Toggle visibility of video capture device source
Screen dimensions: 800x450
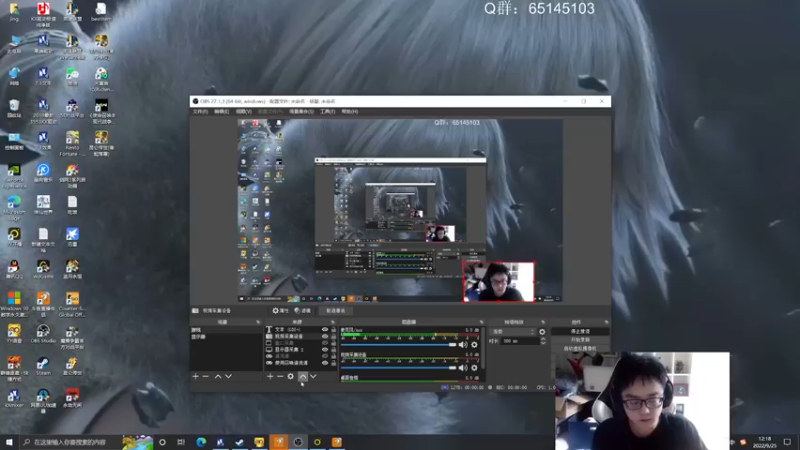pos(324,336)
